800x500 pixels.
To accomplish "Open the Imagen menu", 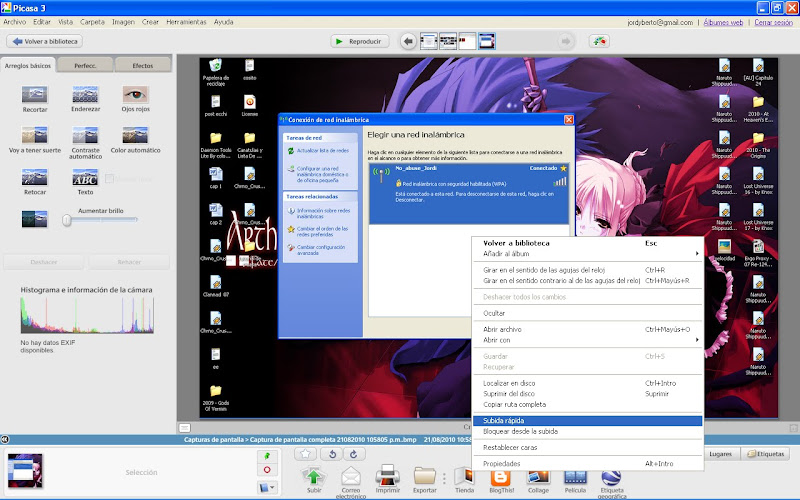I will click(x=123, y=22).
